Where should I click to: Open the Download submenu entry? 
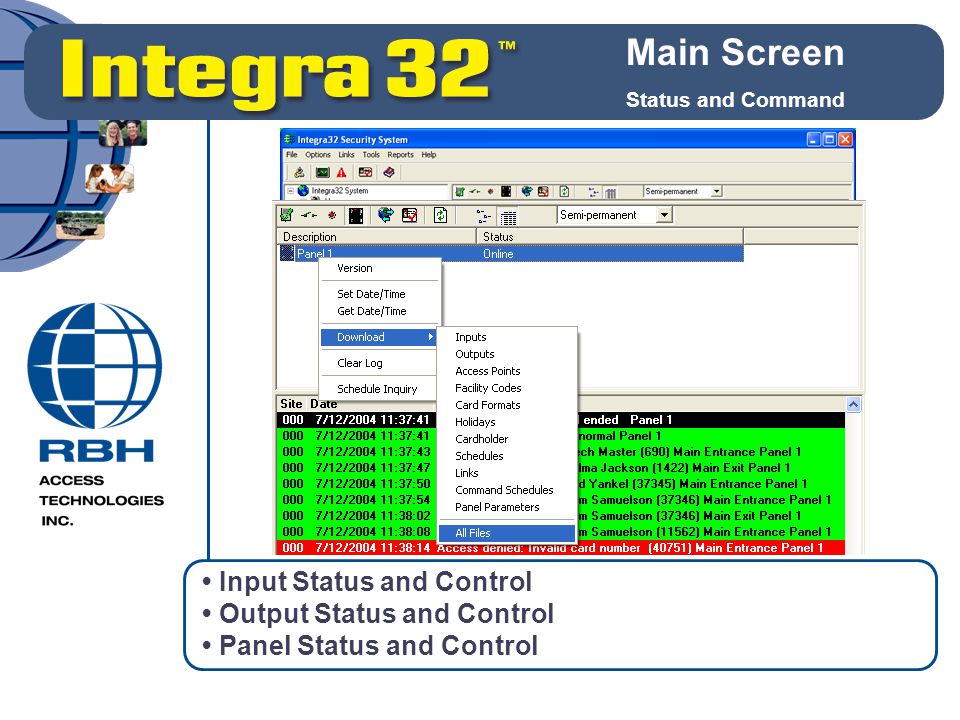pyautogui.click(x=378, y=337)
